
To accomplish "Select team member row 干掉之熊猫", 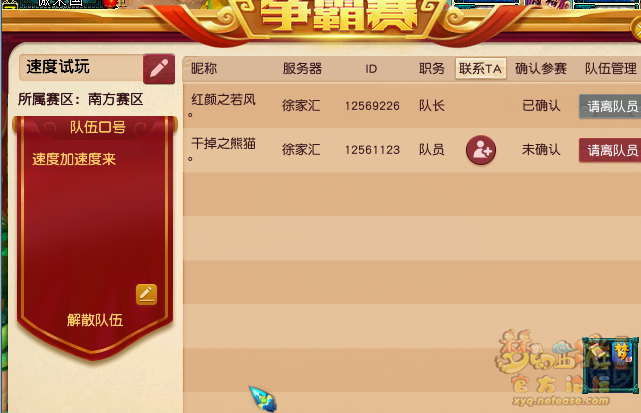I will coord(412,150).
